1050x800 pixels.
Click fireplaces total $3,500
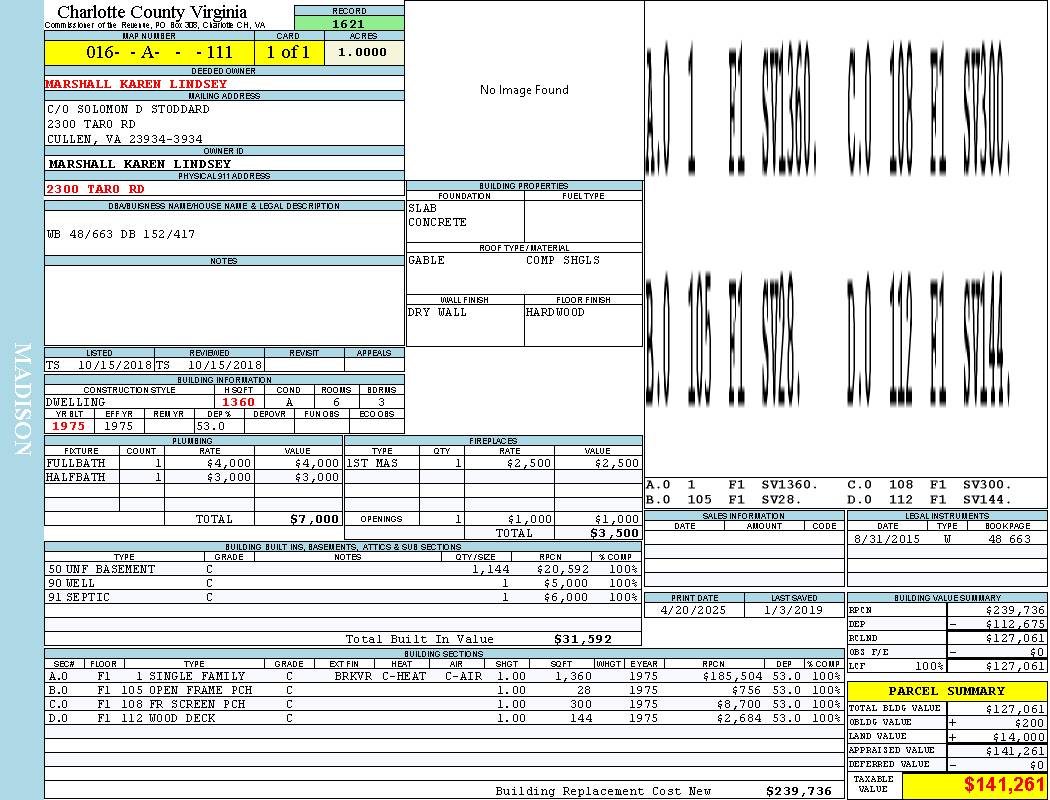tap(615, 534)
